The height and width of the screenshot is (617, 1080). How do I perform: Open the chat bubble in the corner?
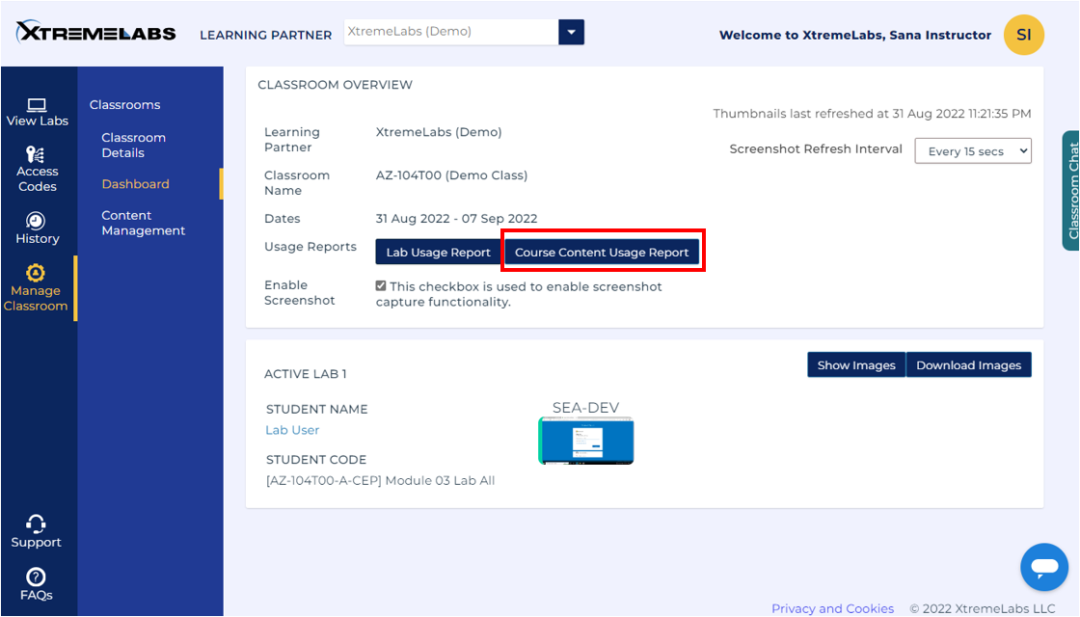[1044, 567]
